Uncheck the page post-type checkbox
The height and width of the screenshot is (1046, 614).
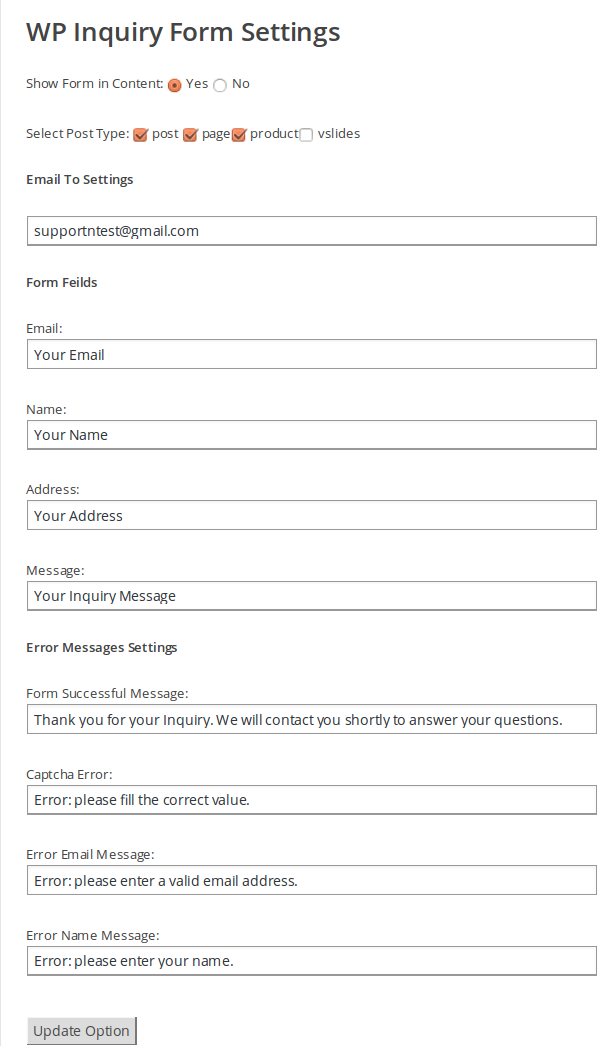[190, 135]
